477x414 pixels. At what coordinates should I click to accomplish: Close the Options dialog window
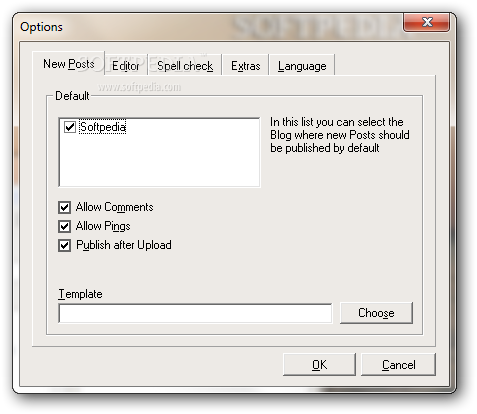(x=426, y=22)
